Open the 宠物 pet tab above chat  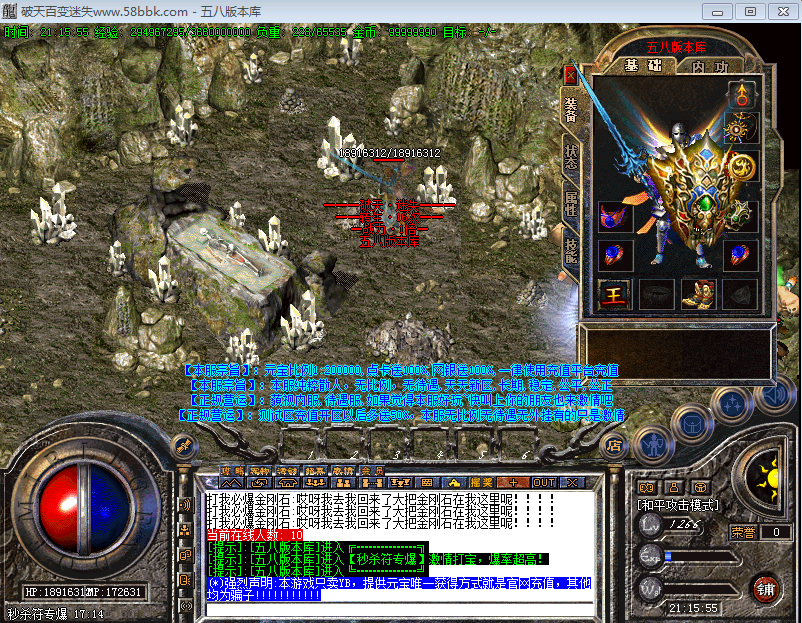click(260, 471)
